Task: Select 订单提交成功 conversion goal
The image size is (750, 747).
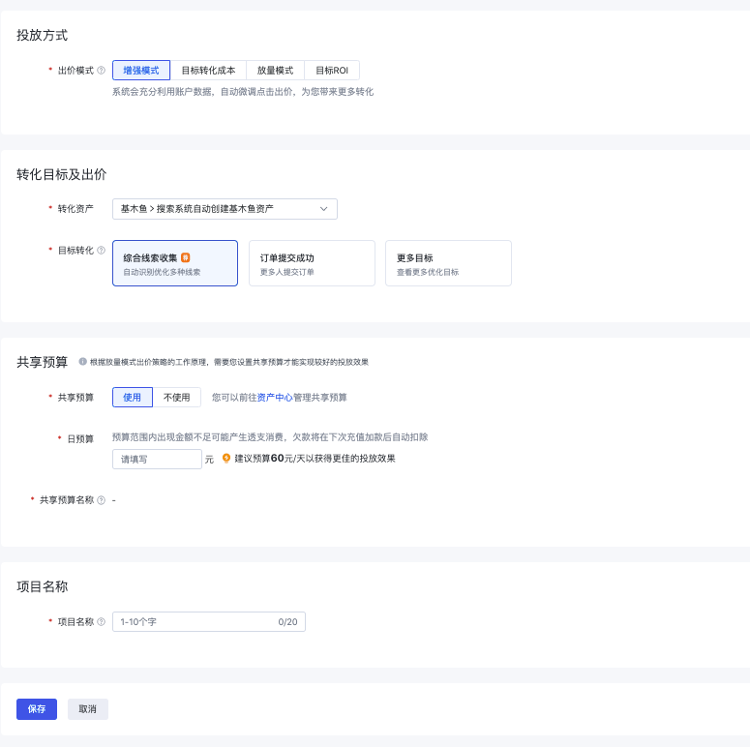Action: pos(311,263)
